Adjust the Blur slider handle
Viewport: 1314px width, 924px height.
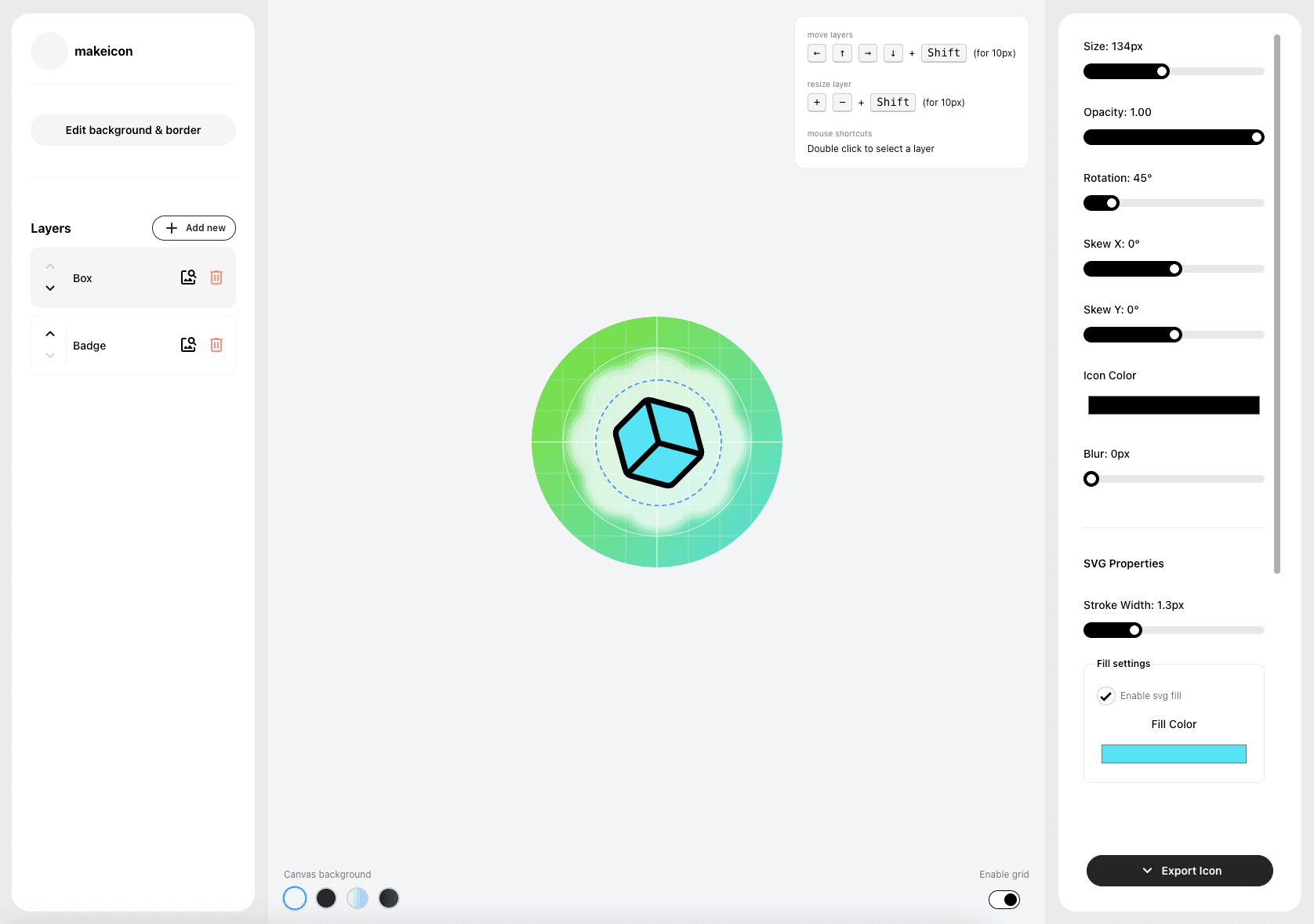click(x=1091, y=479)
